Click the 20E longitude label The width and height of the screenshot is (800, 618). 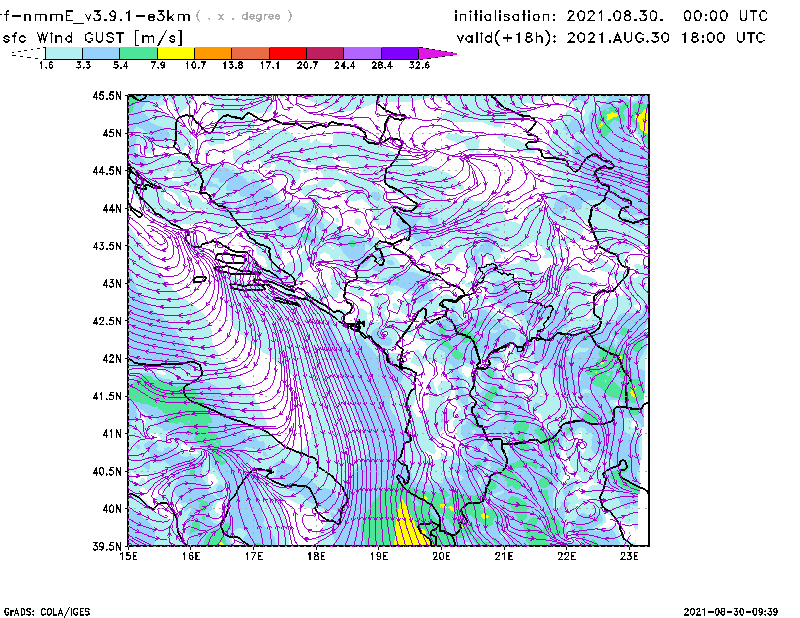(x=441, y=556)
